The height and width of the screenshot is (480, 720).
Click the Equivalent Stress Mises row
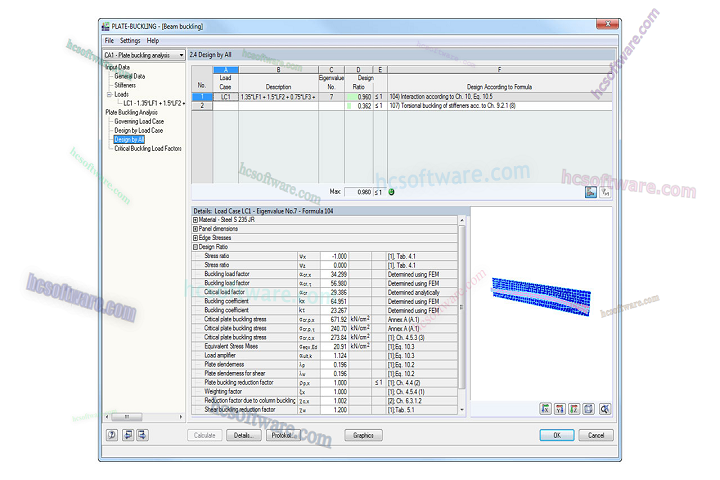[x=325, y=346]
